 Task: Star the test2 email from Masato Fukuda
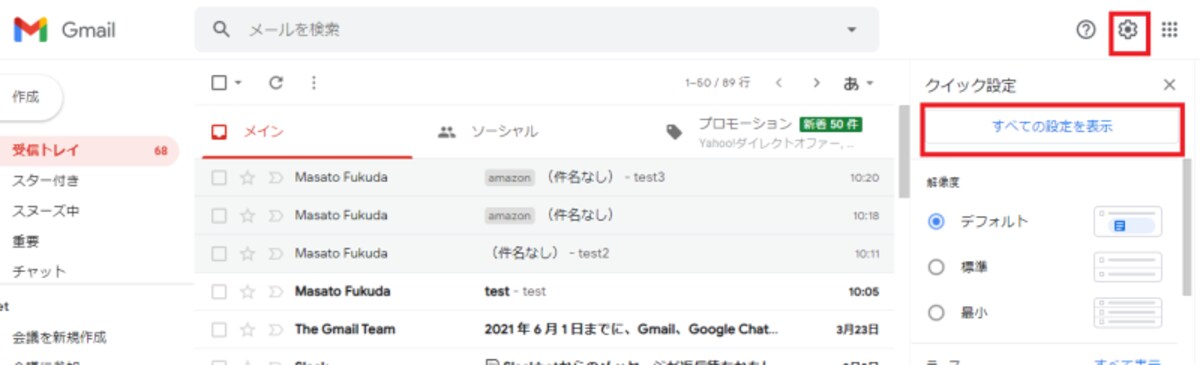pyautogui.click(x=248, y=253)
